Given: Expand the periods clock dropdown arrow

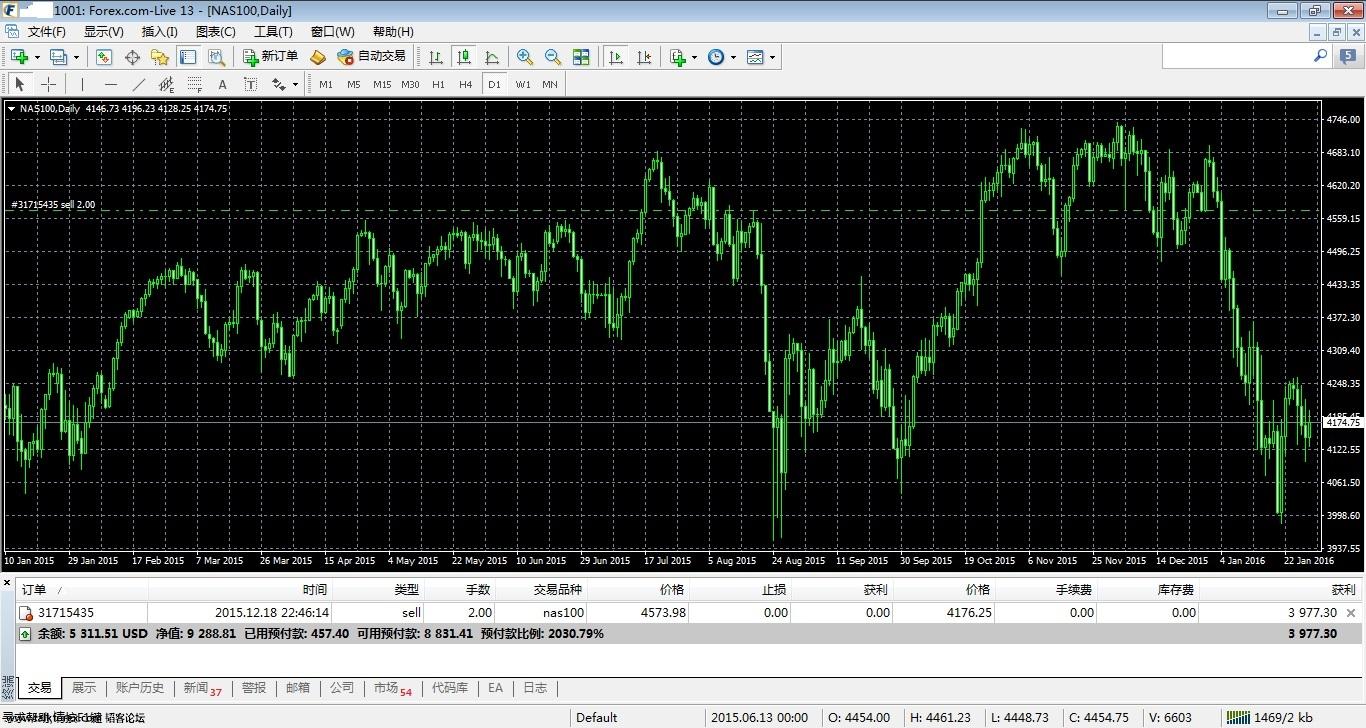Looking at the screenshot, I should 733,57.
